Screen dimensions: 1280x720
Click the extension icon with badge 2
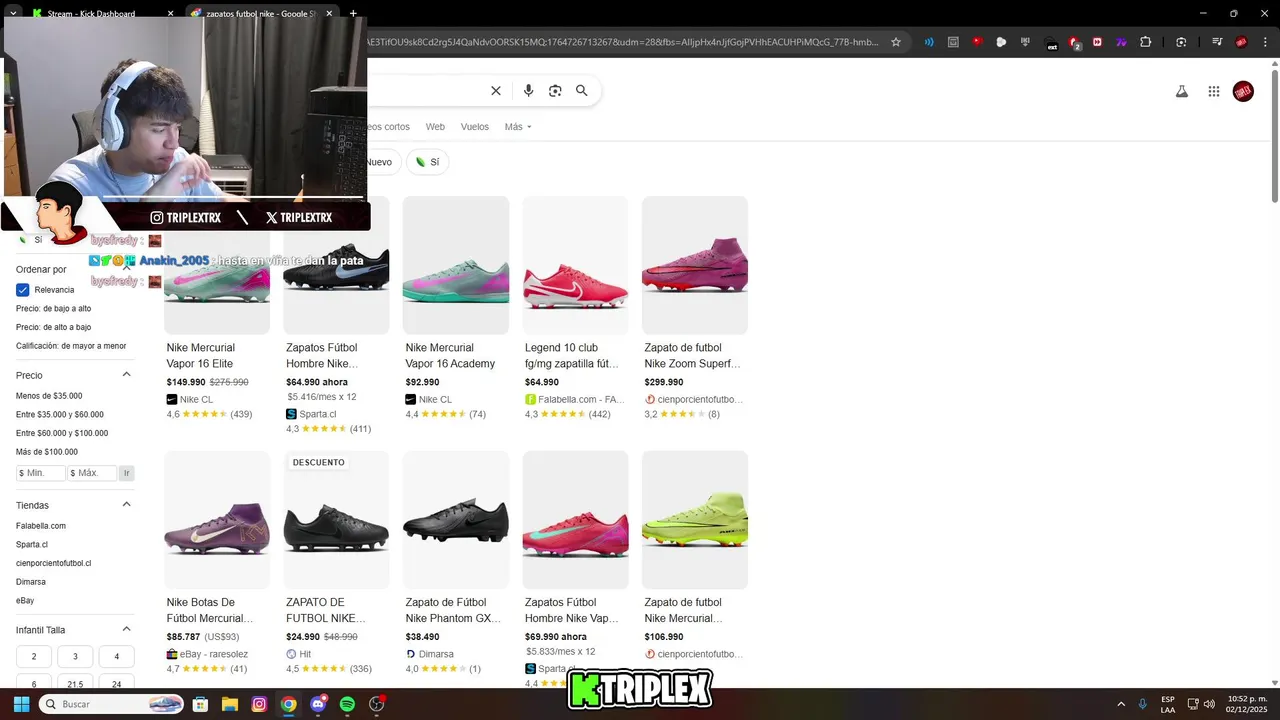click(1074, 43)
